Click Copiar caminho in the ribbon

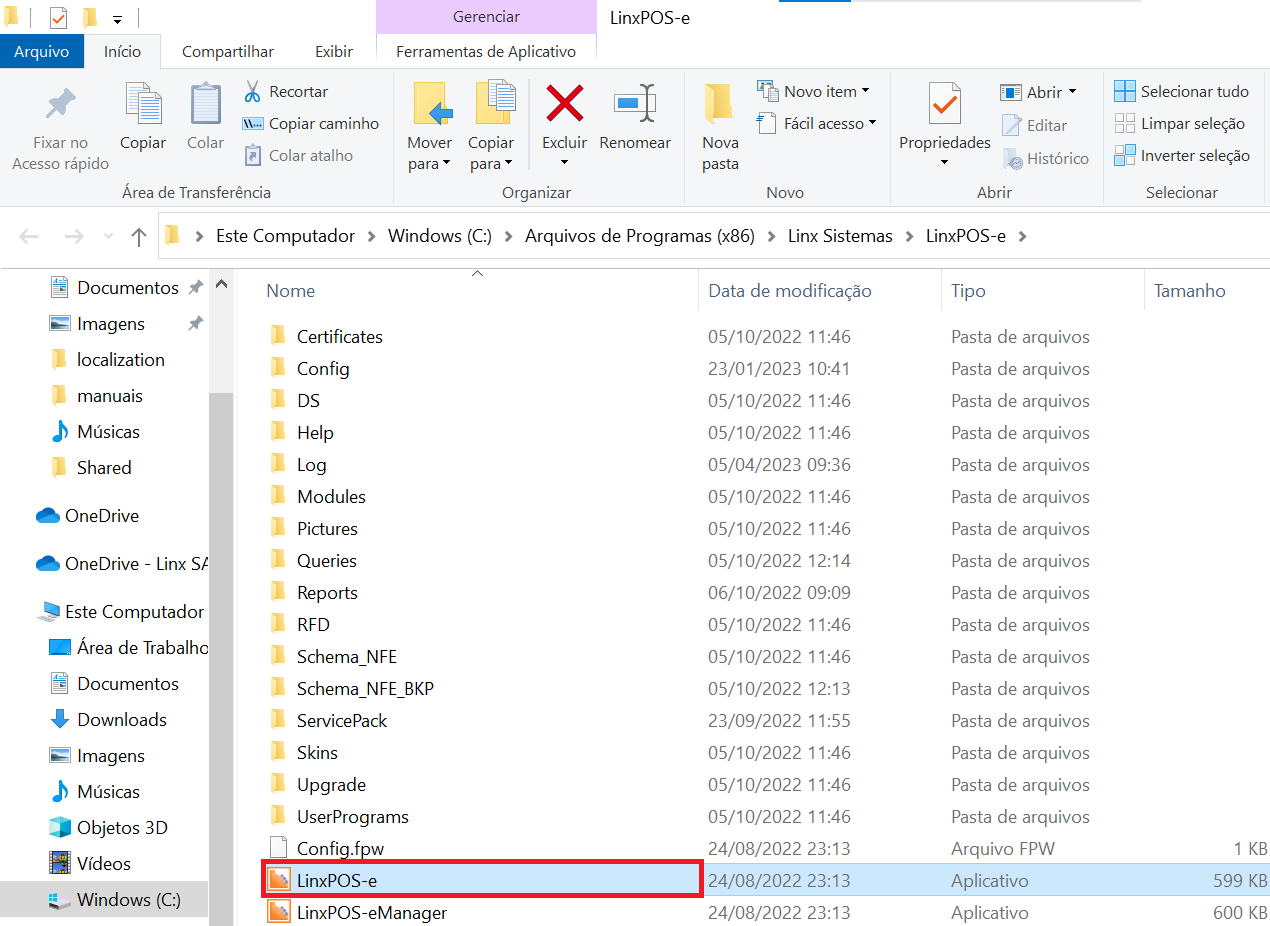(x=311, y=124)
